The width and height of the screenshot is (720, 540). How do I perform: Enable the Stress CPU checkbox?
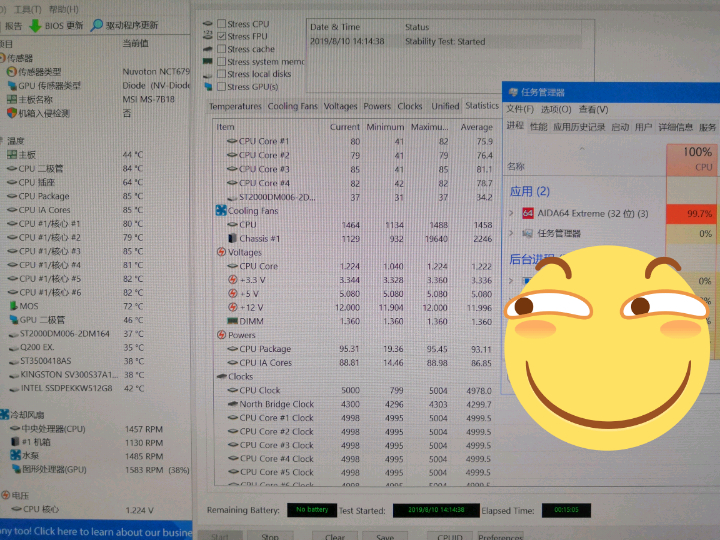click(x=221, y=23)
